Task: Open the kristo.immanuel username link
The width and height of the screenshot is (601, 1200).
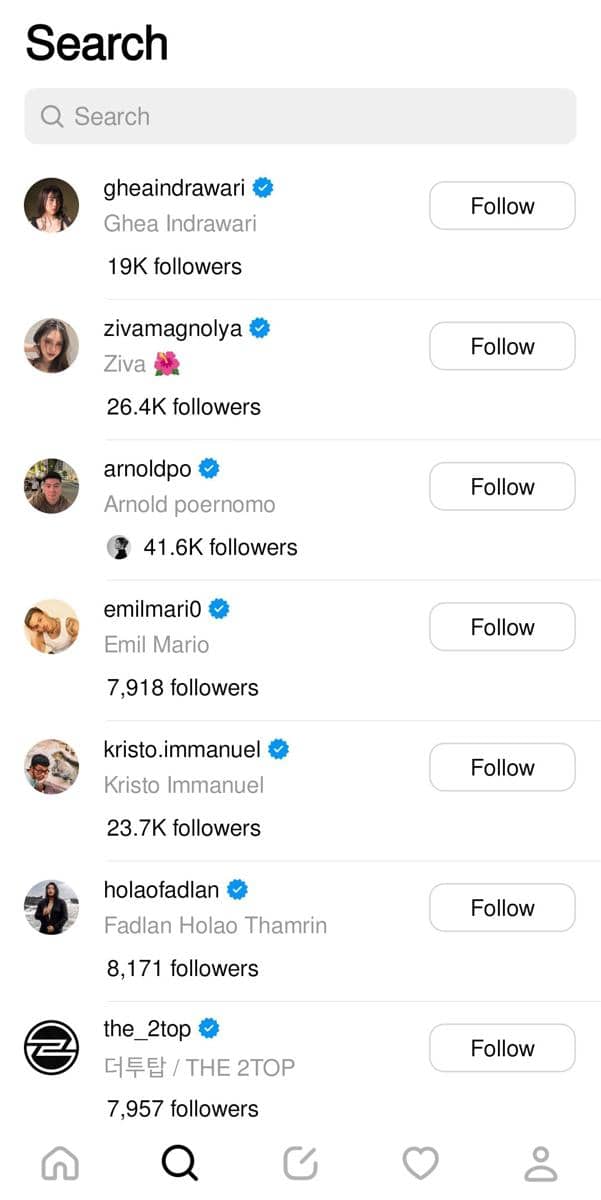Action: click(182, 749)
